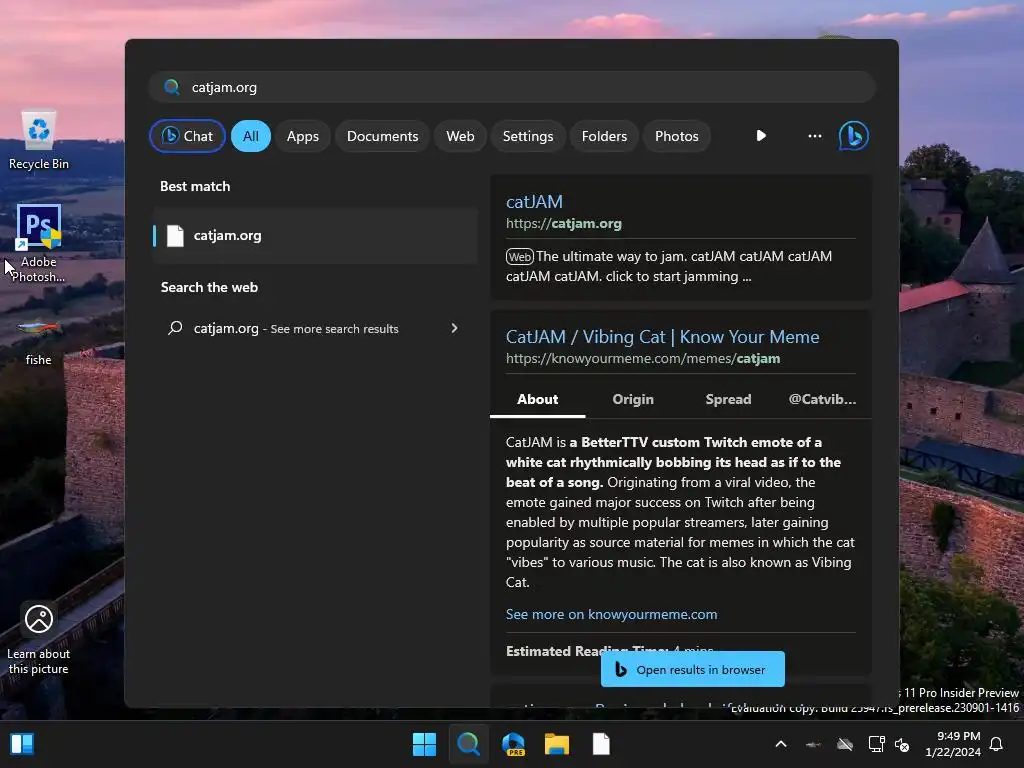Launch Microsoft Edge PRE from the taskbar
Viewport: 1024px width, 768px height.
(x=513, y=744)
